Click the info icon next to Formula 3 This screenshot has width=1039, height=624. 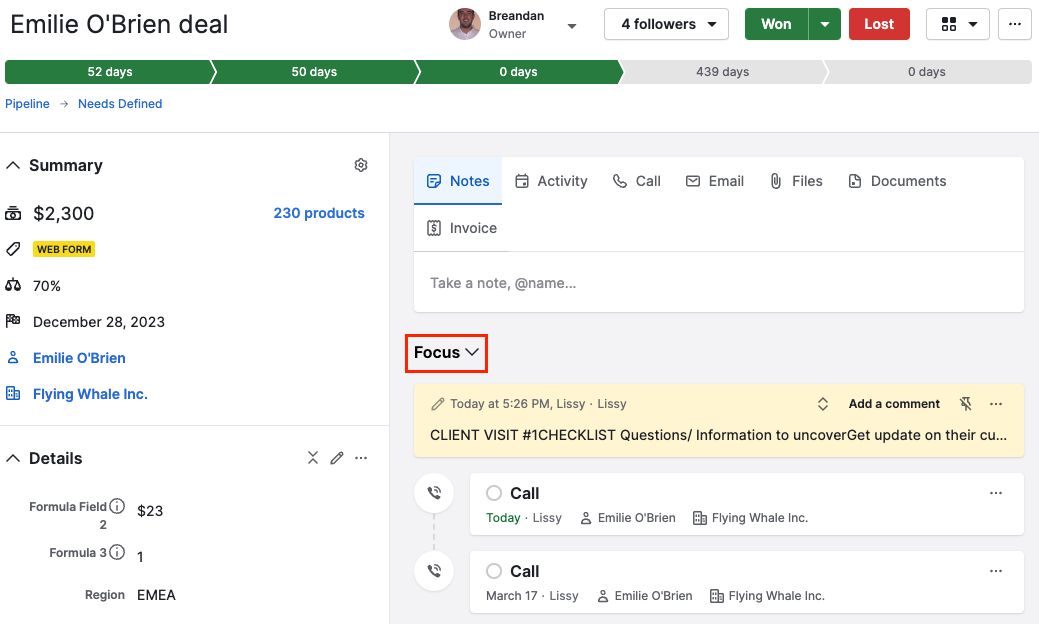(x=117, y=552)
